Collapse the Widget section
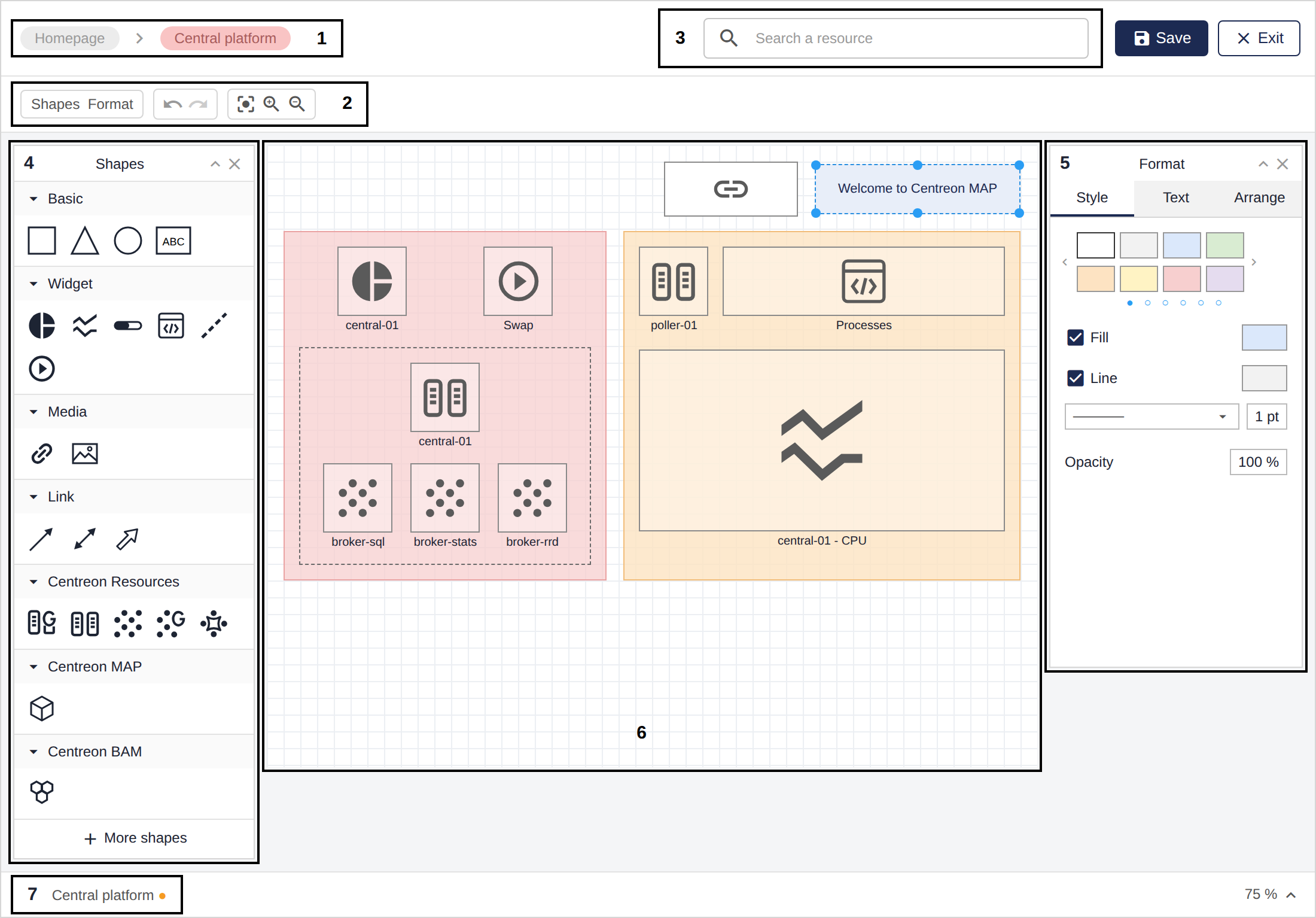1316x918 pixels. [33, 284]
